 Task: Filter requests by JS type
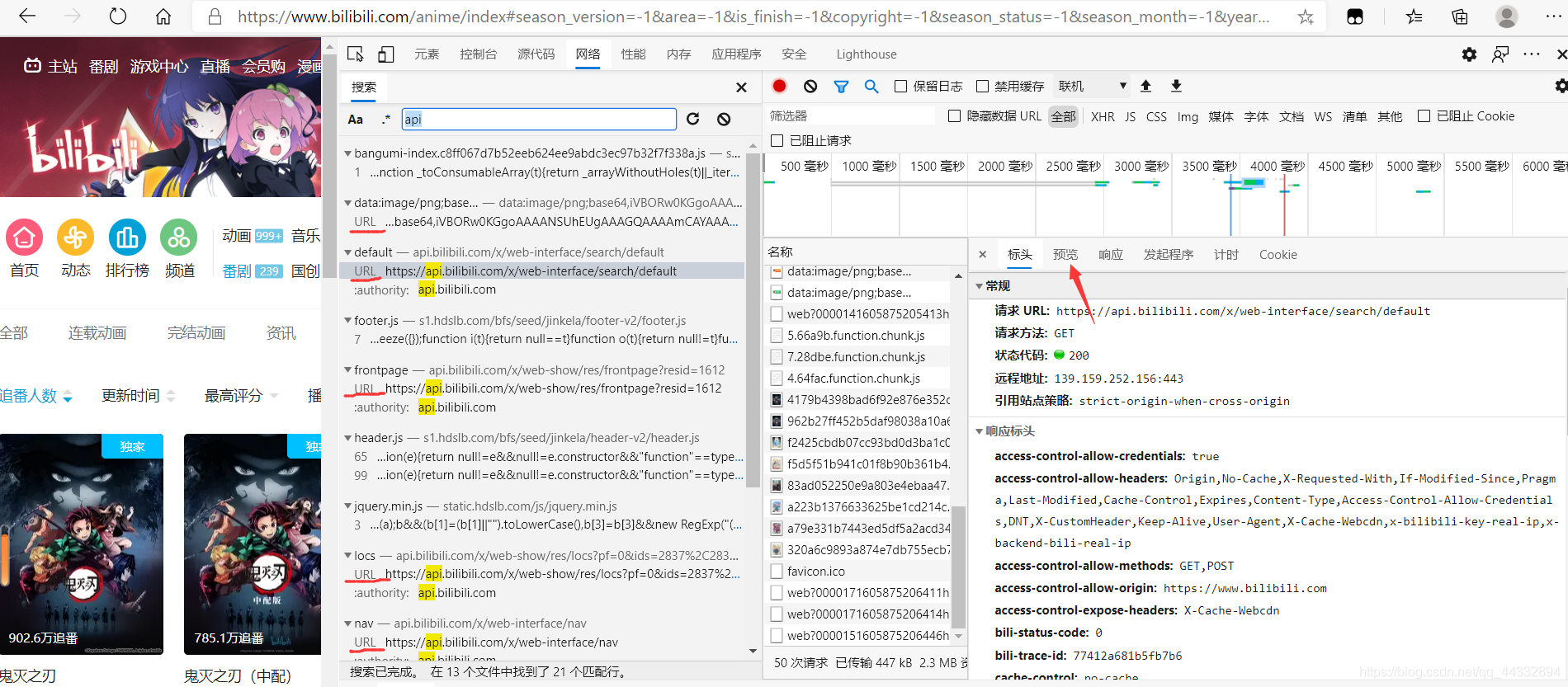click(1131, 116)
